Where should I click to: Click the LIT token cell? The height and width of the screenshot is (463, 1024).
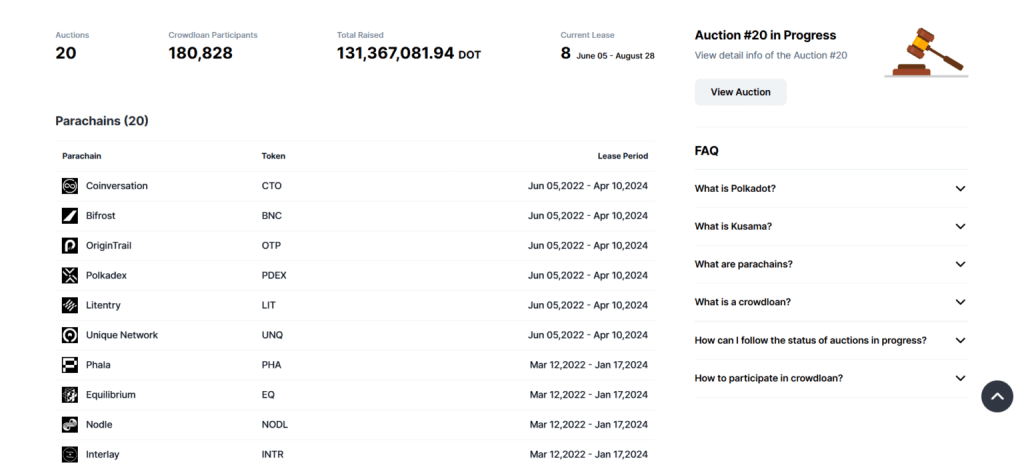click(x=268, y=305)
